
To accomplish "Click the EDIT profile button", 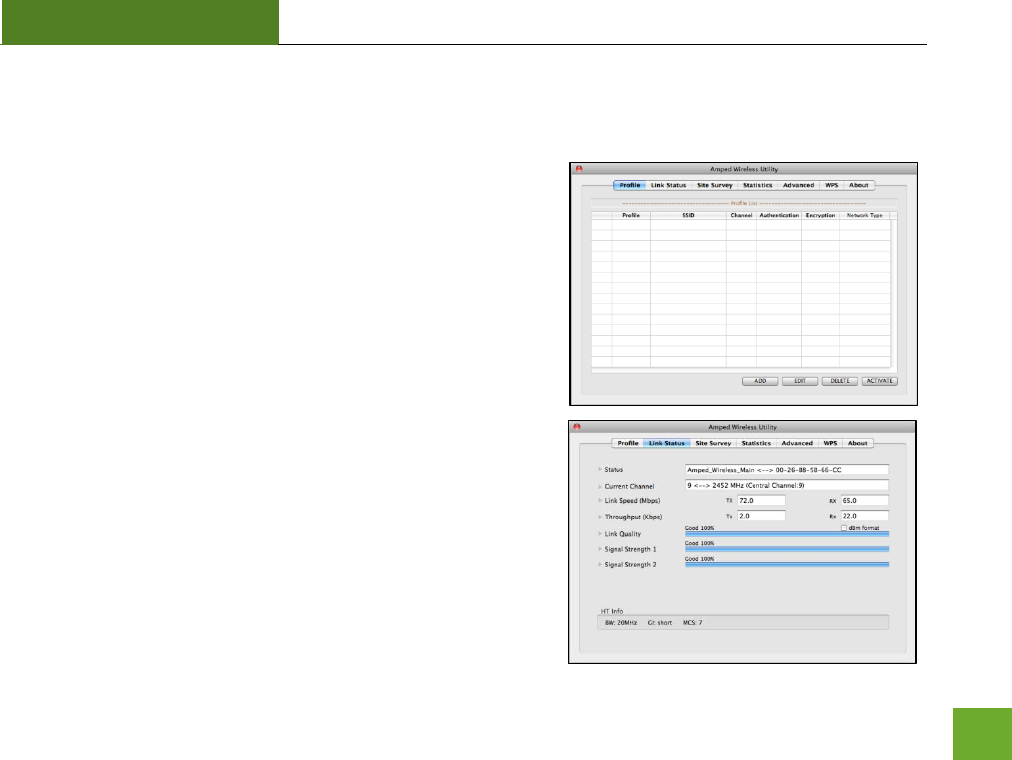I will 800,381.
